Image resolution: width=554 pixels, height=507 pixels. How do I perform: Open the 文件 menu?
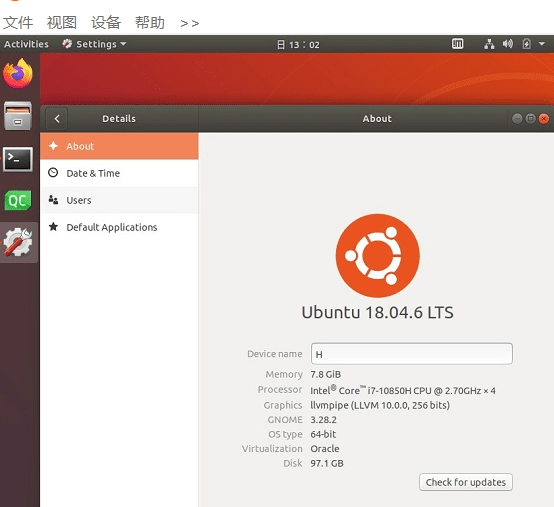pos(18,23)
